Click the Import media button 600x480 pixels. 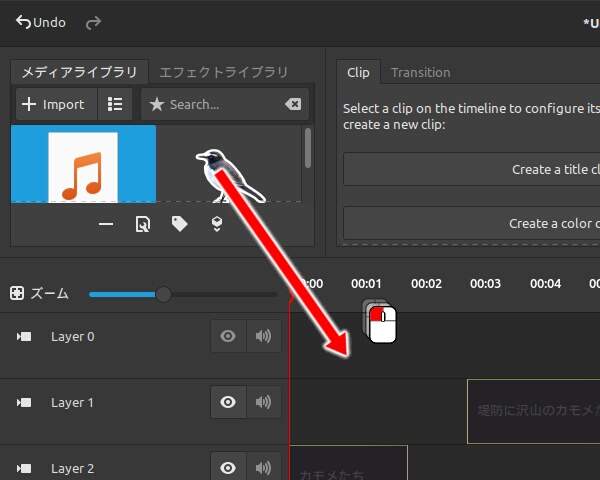(x=54, y=104)
